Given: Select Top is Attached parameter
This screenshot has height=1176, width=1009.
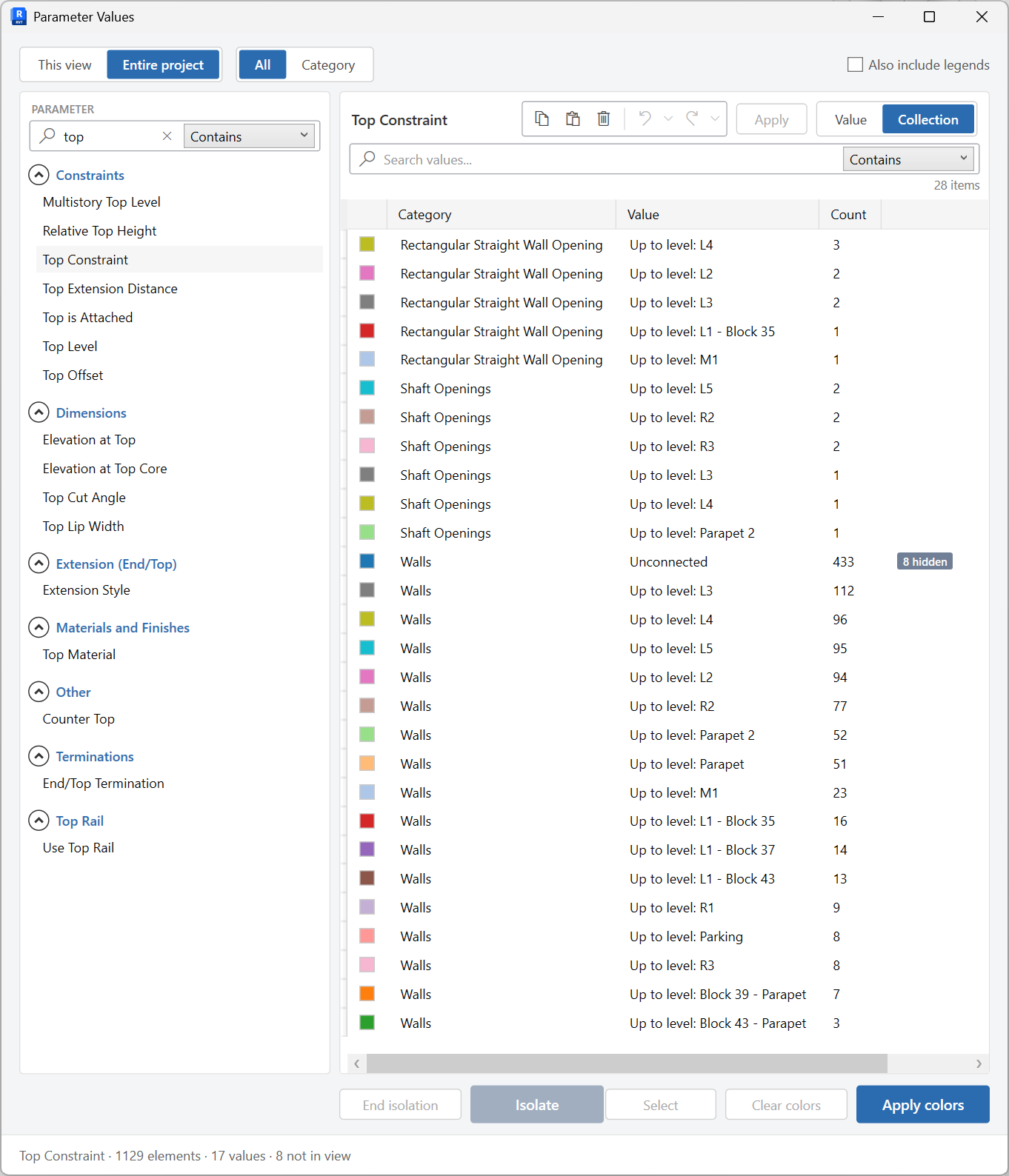Looking at the screenshot, I should (179, 318).
